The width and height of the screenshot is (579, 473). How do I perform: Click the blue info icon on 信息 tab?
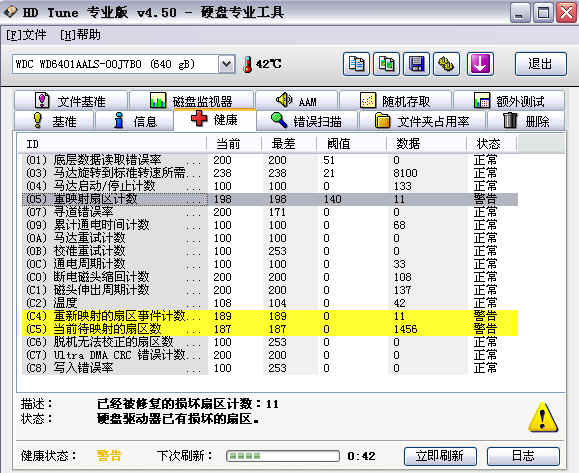click(119, 120)
